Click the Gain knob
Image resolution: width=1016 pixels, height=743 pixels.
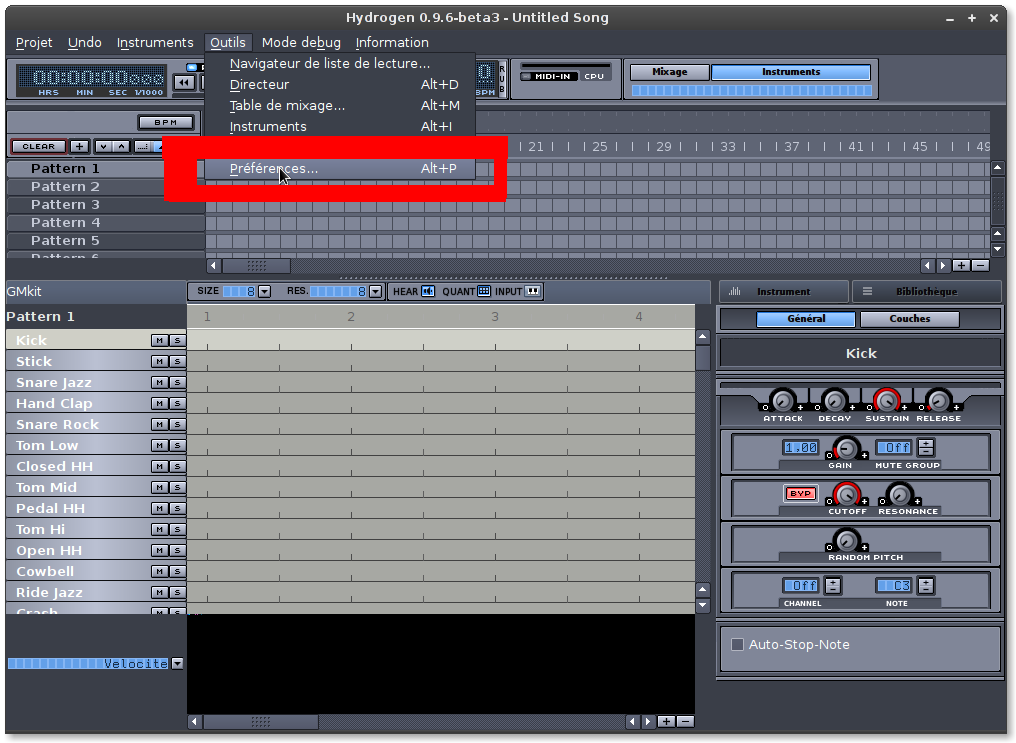[846, 448]
